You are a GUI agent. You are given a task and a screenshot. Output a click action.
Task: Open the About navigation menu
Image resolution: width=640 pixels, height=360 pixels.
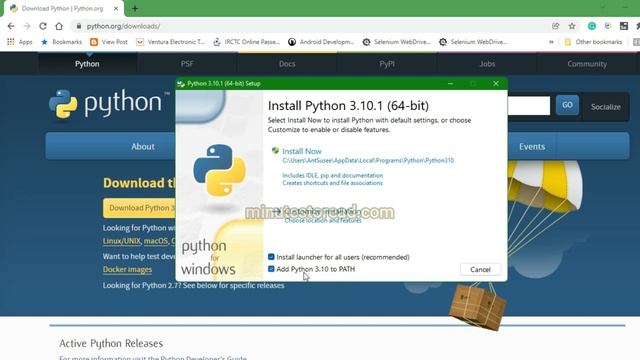143,146
